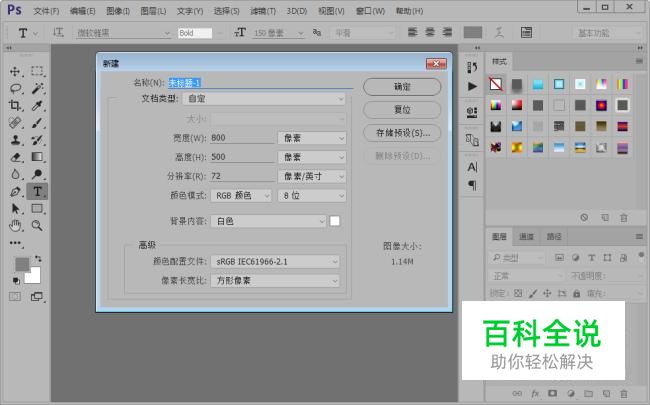Open the Bold font style dropdown
This screenshot has height=405, width=650.
point(200,33)
